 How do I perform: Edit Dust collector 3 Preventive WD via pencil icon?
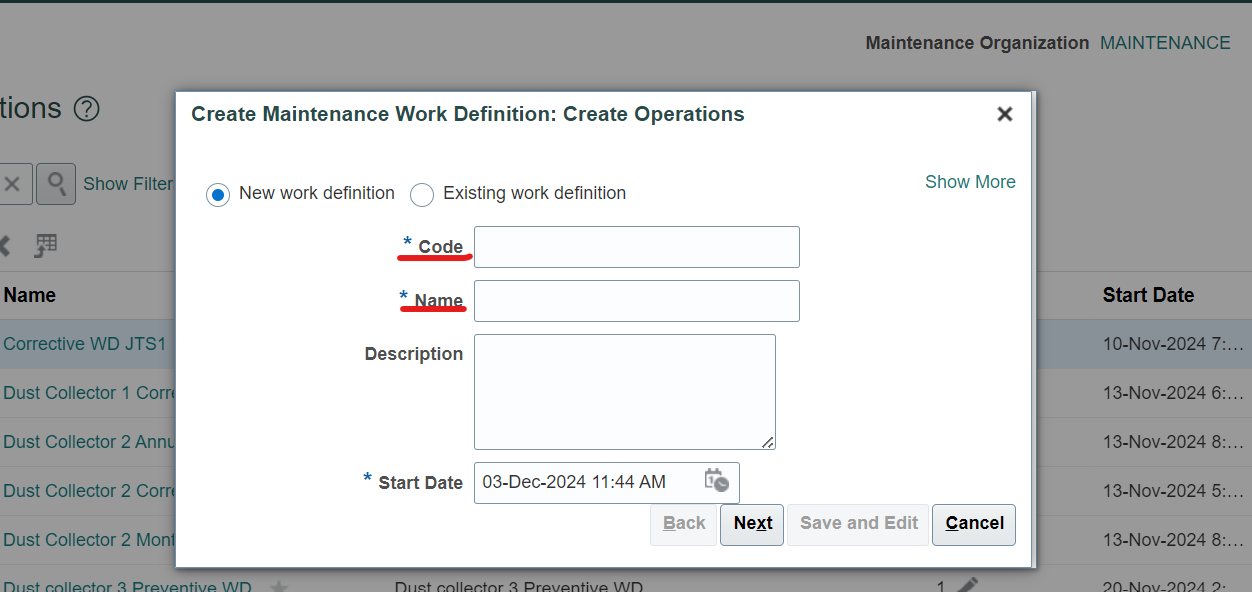(966, 585)
